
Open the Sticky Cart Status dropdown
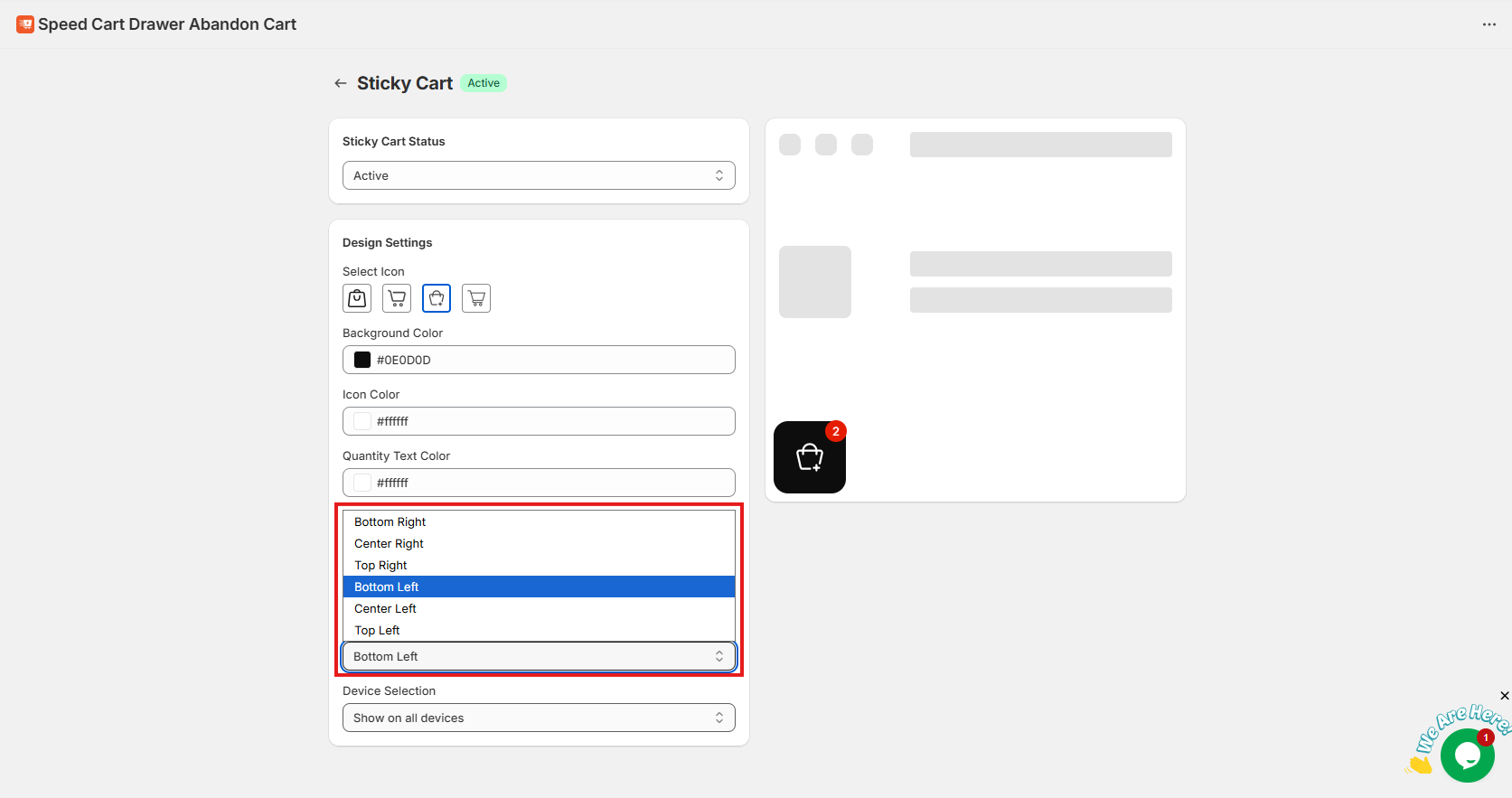(x=539, y=175)
